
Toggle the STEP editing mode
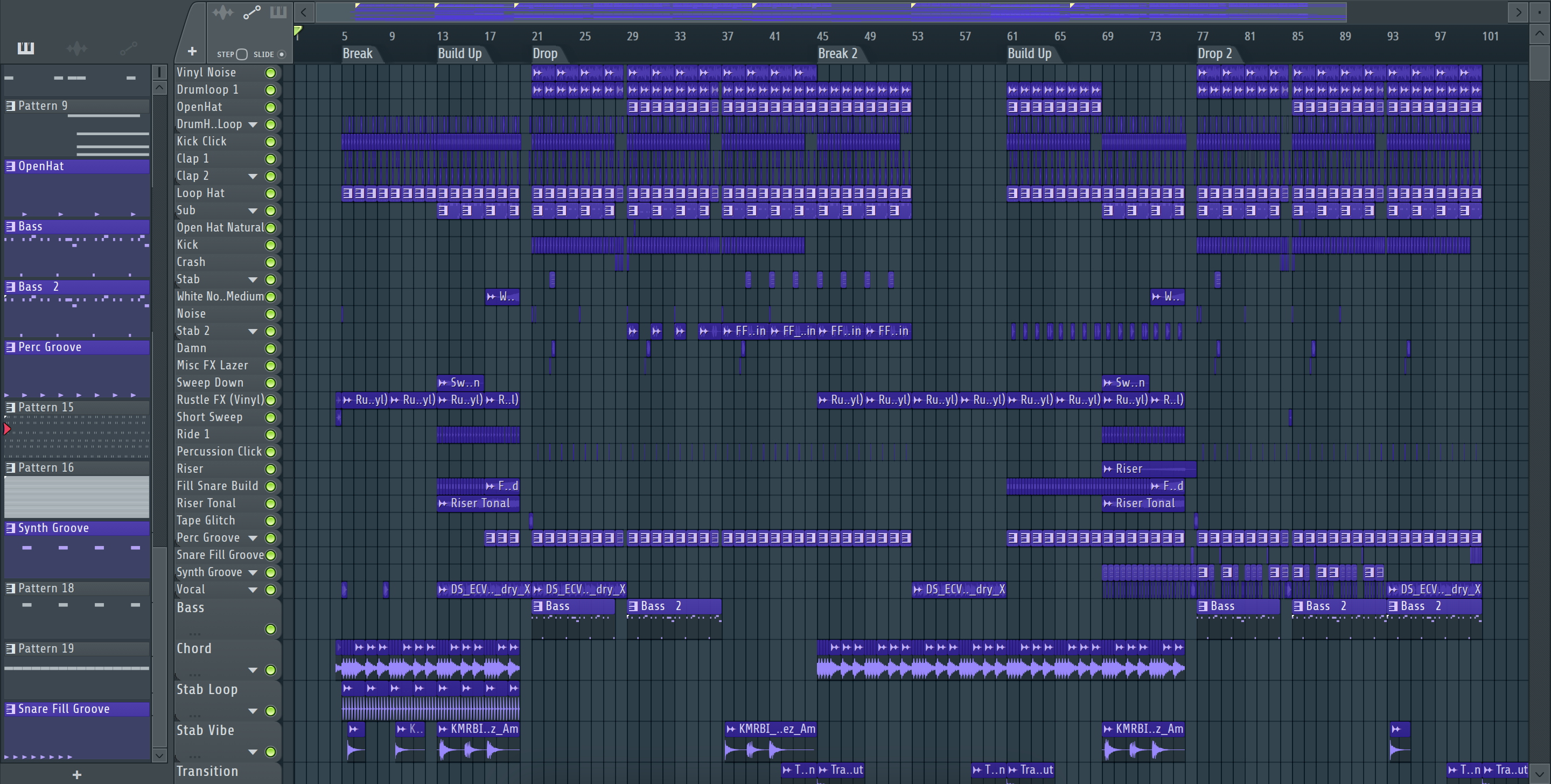[x=241, y=54]
